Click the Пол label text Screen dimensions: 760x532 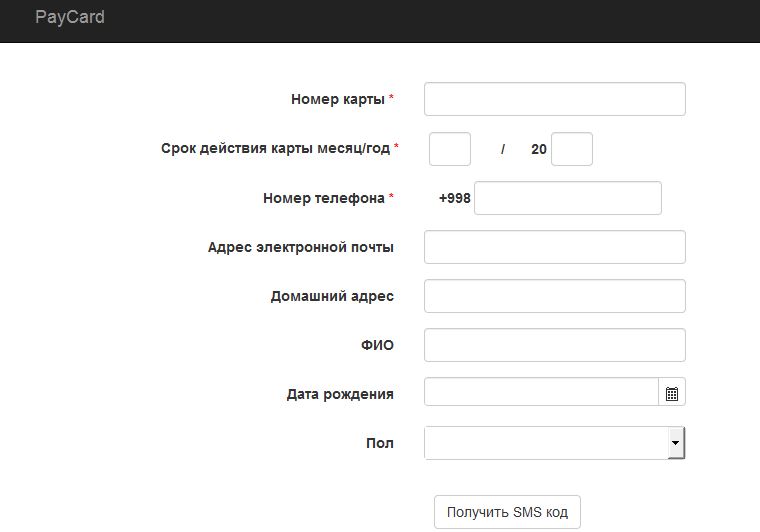point(379,443)
